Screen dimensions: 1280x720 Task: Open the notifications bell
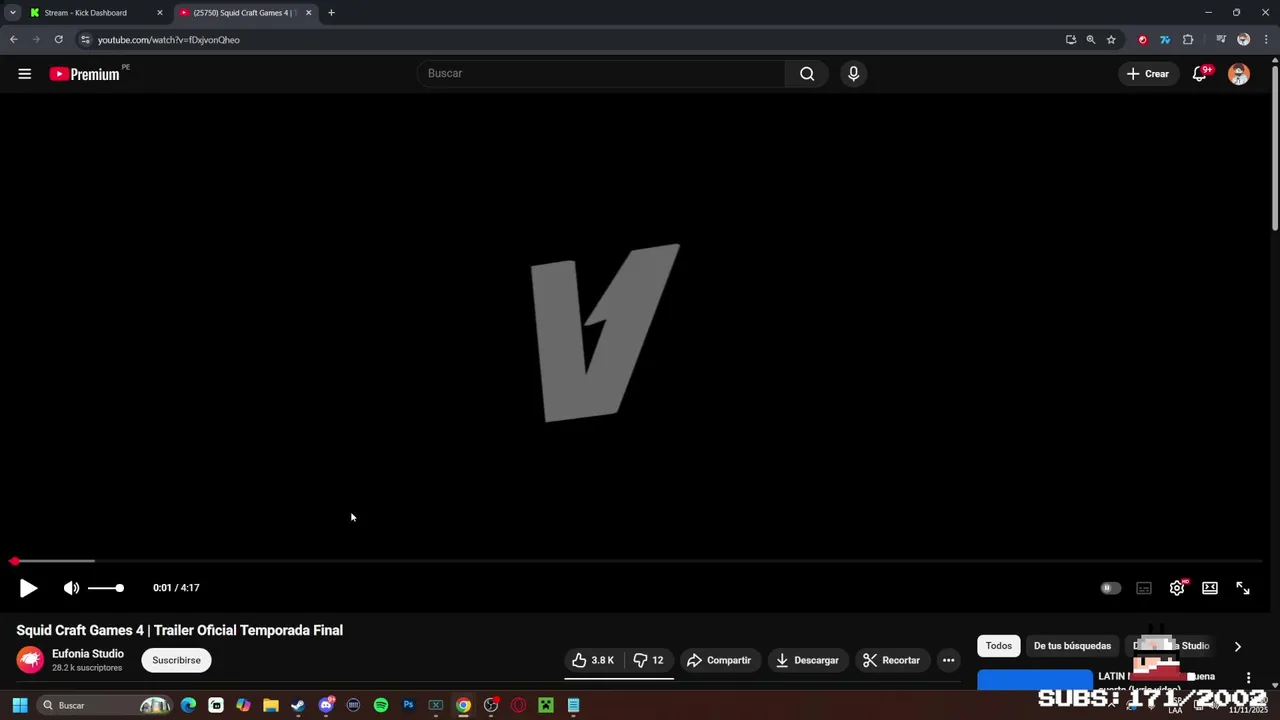[x=1200, y=73]
